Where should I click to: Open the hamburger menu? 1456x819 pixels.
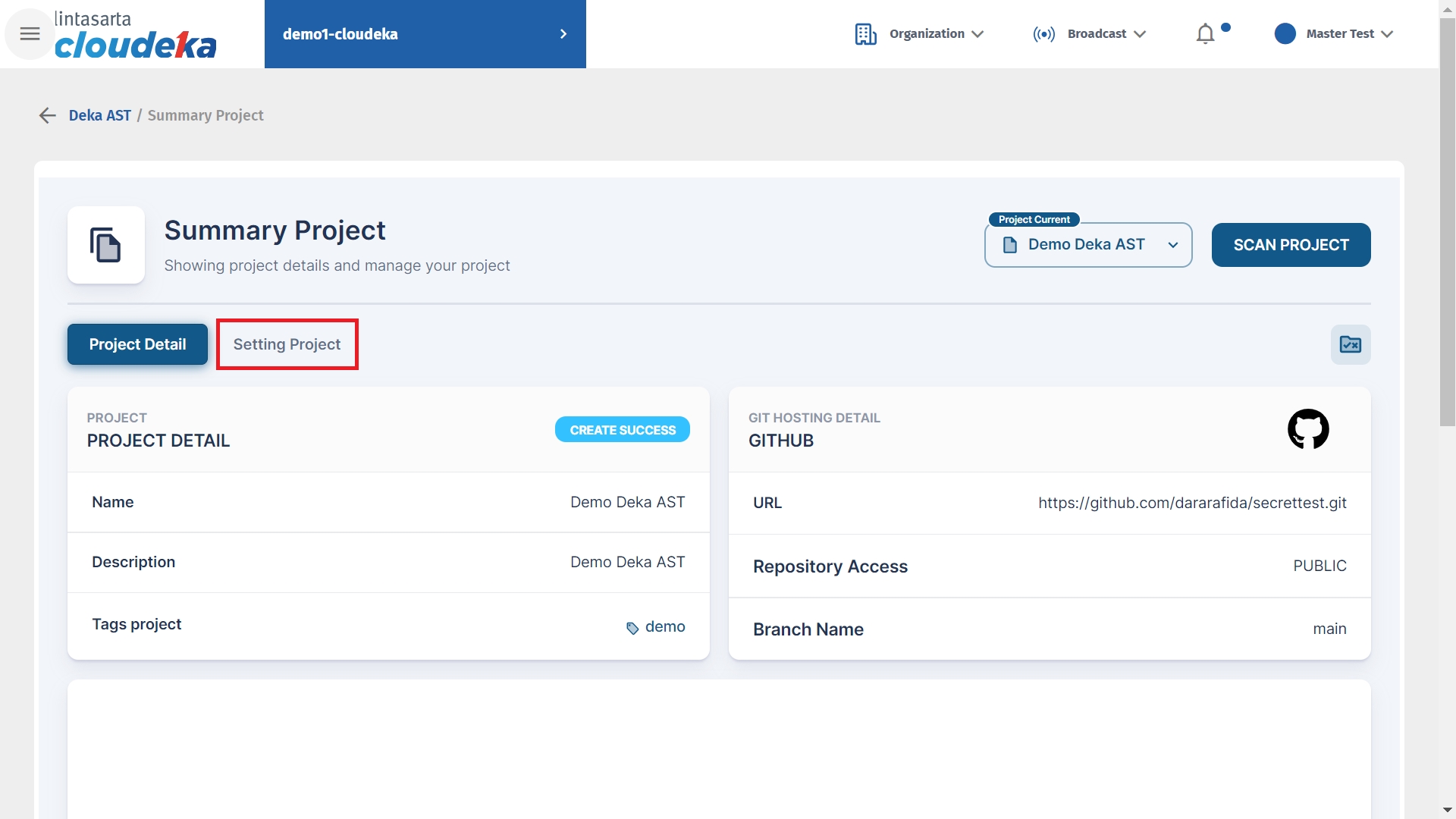click(30, 34)
